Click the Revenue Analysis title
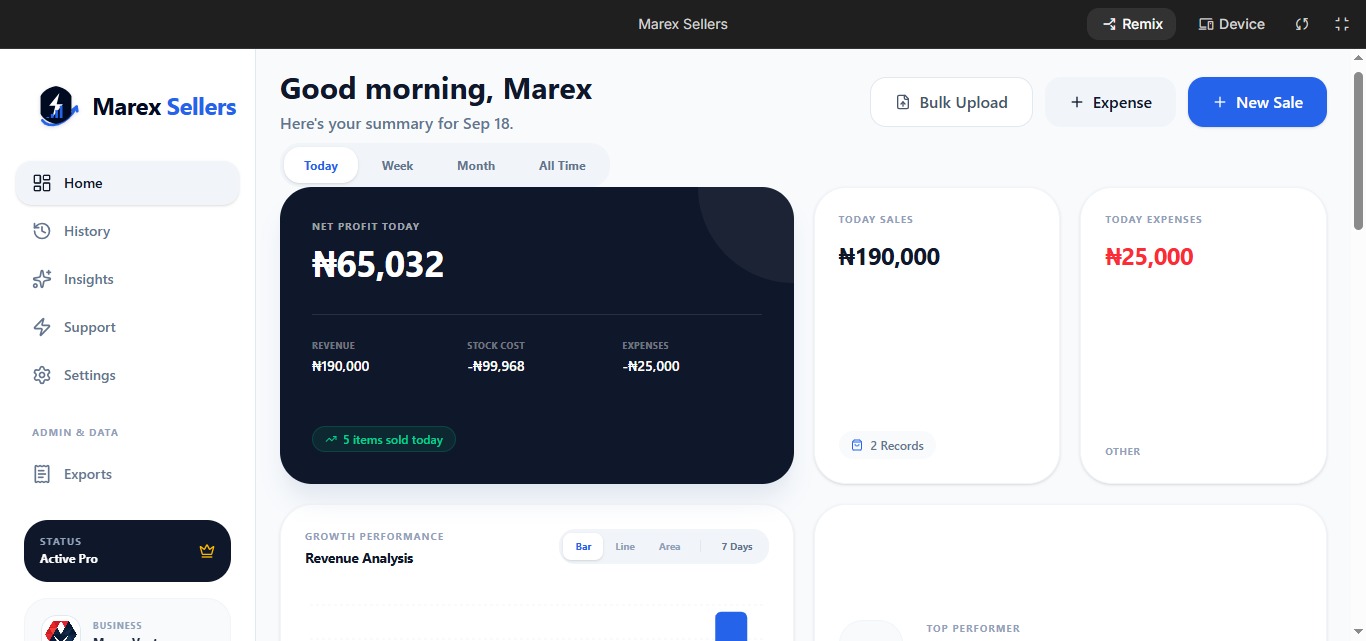 point(359,558)
